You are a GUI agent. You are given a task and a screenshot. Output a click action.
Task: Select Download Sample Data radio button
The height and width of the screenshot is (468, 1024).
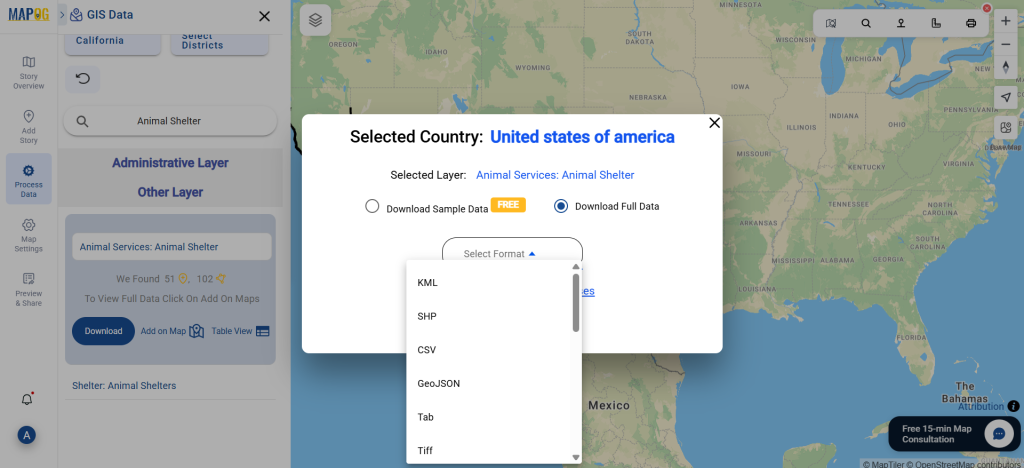[372, 206]
